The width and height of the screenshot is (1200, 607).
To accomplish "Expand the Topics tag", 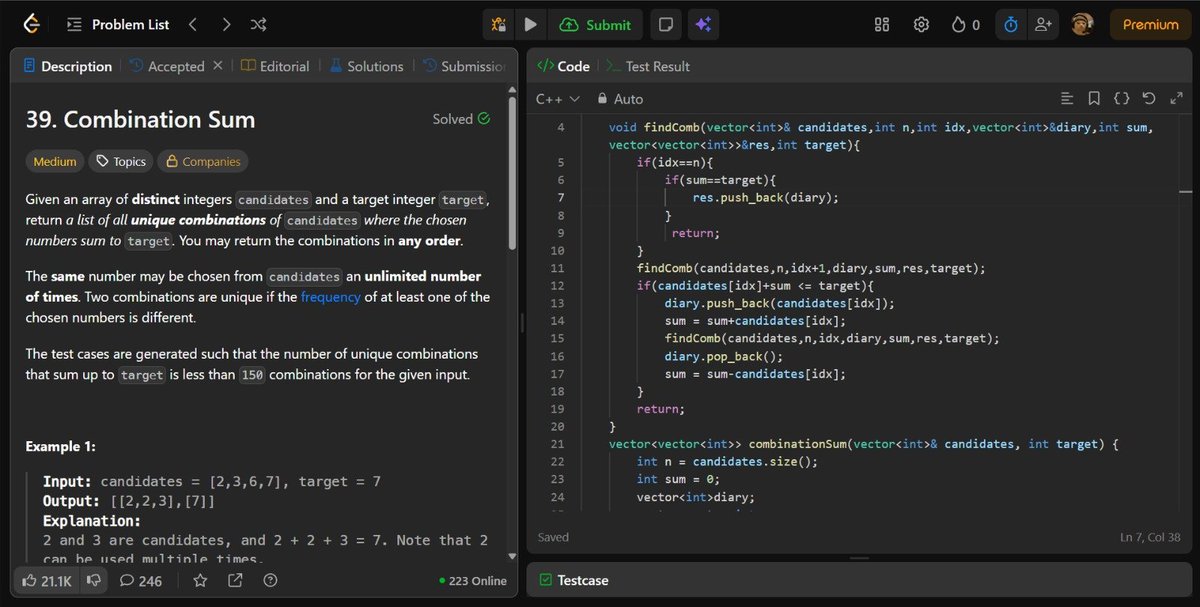I will [121, 161].
